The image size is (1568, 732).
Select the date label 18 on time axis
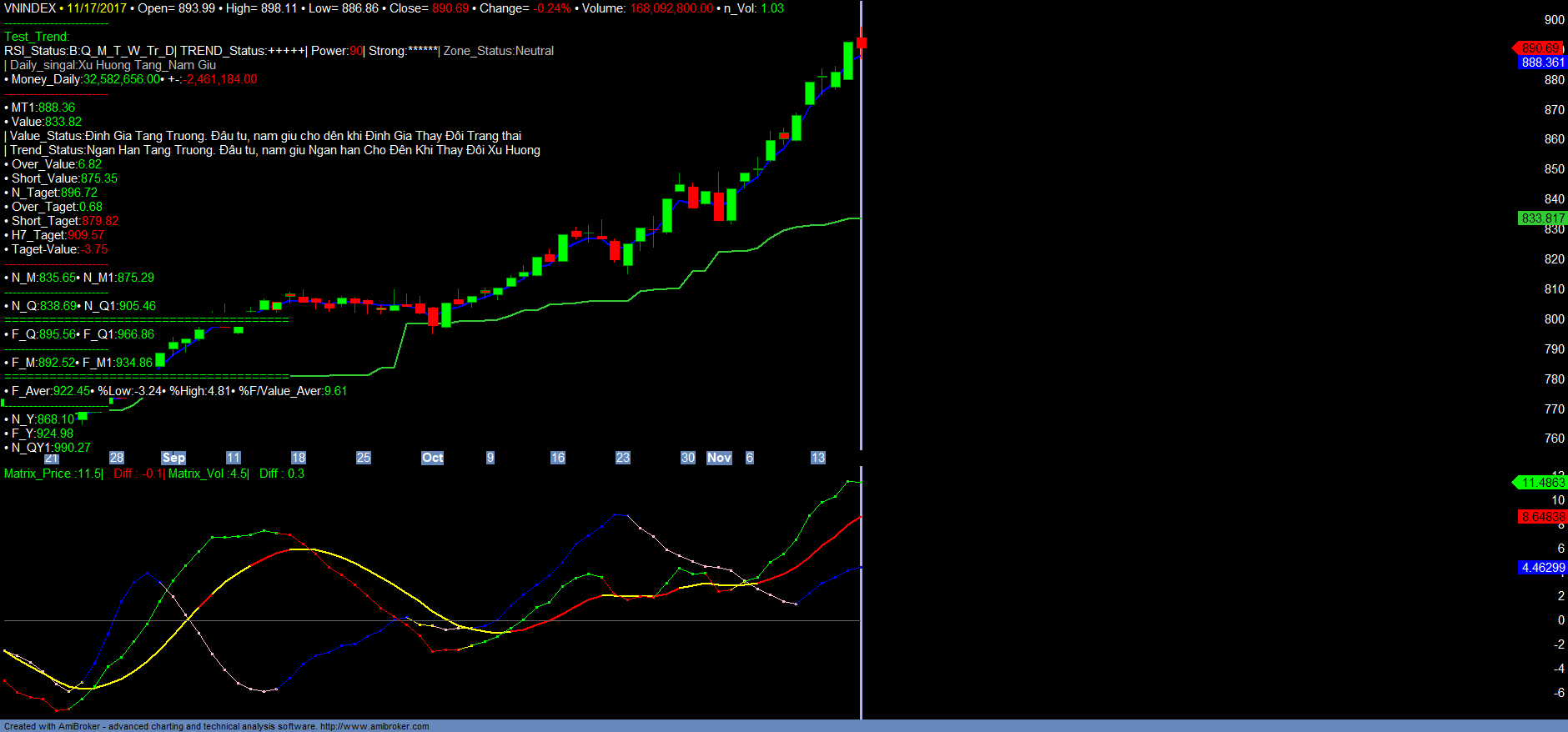(299, 458)
